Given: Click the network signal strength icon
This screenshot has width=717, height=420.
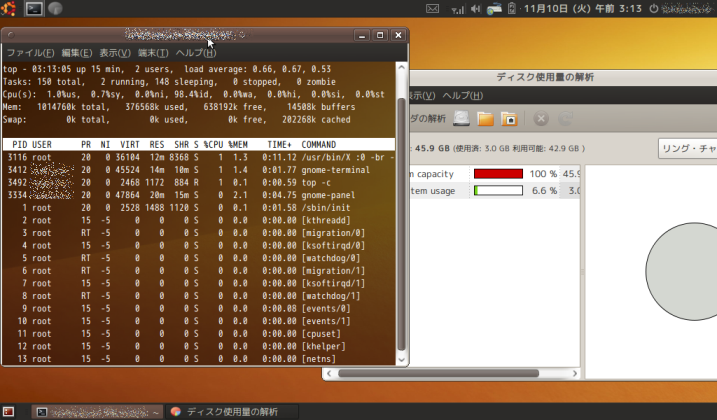Looking at the screenshot, I should (457, 9).
